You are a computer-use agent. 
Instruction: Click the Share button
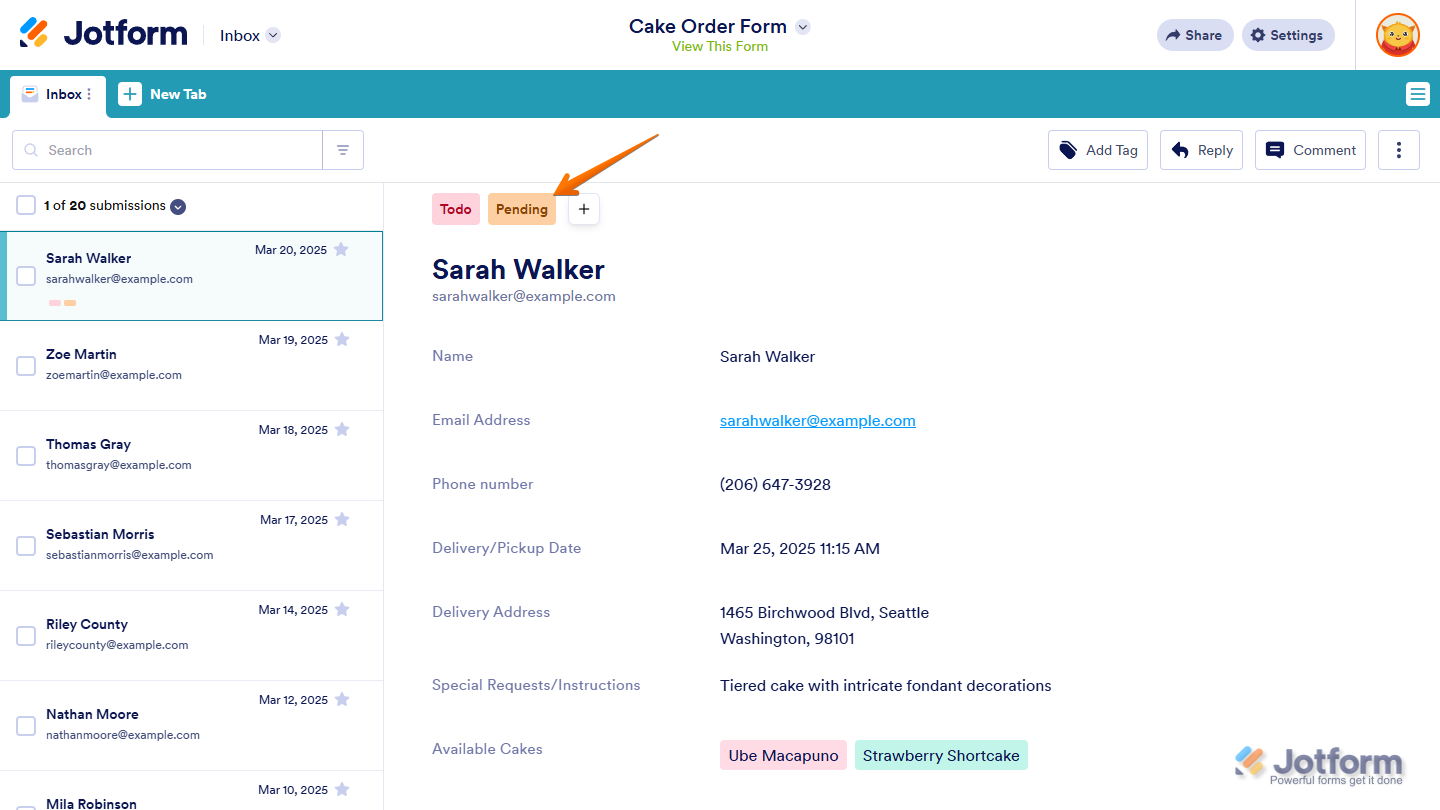click(1195, 35)
